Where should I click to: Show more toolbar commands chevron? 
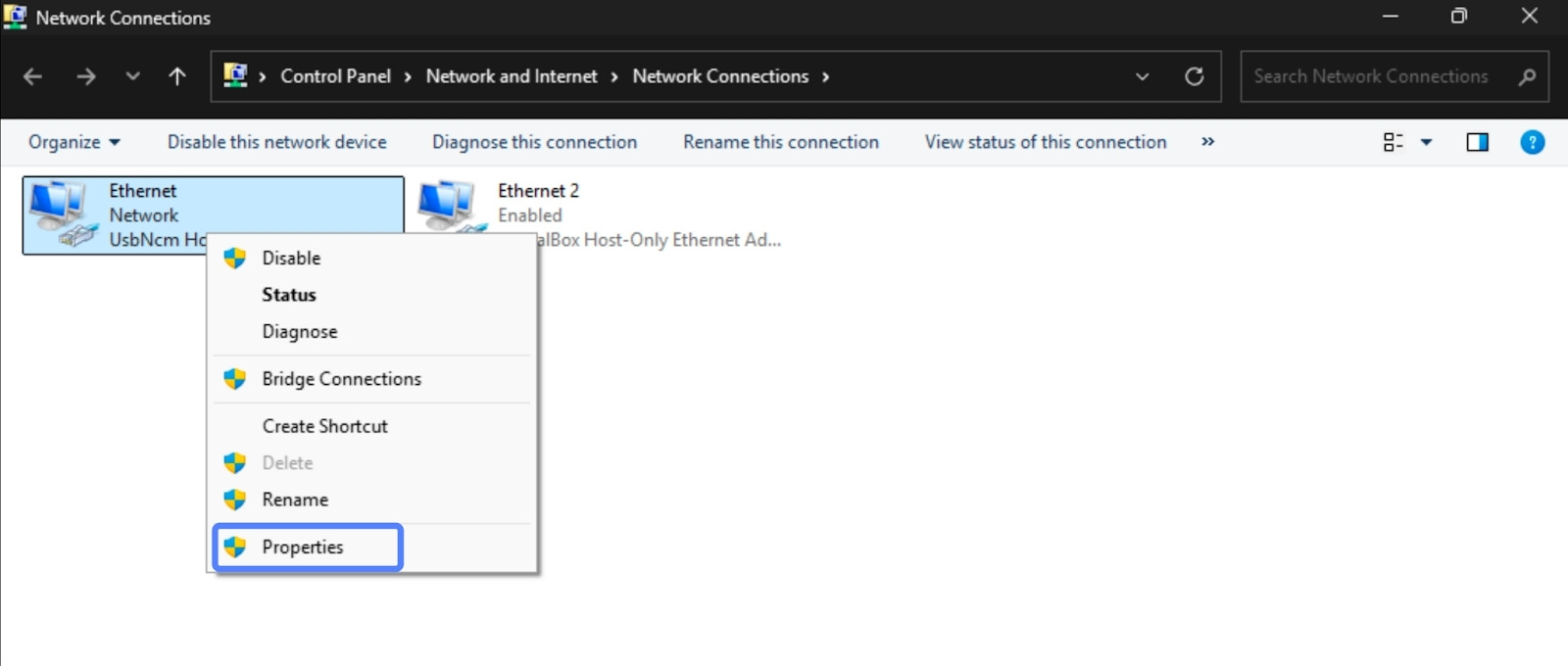tap(1208, 142)
